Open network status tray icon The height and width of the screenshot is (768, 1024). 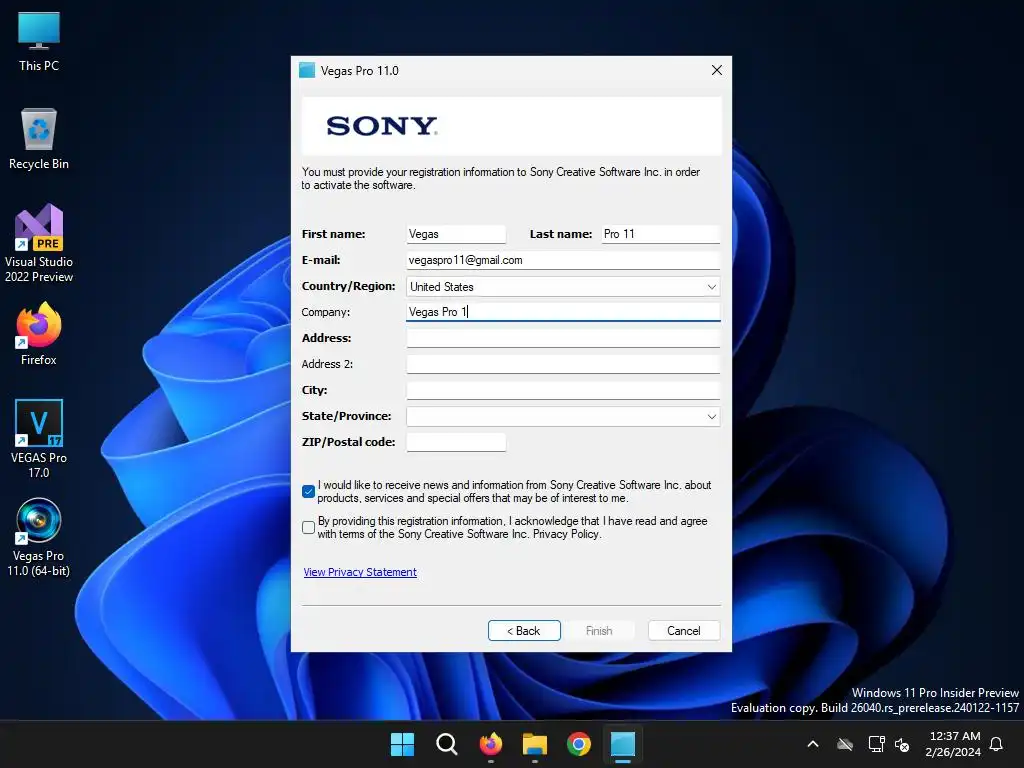pyautogui.click(x=876, y=744)
